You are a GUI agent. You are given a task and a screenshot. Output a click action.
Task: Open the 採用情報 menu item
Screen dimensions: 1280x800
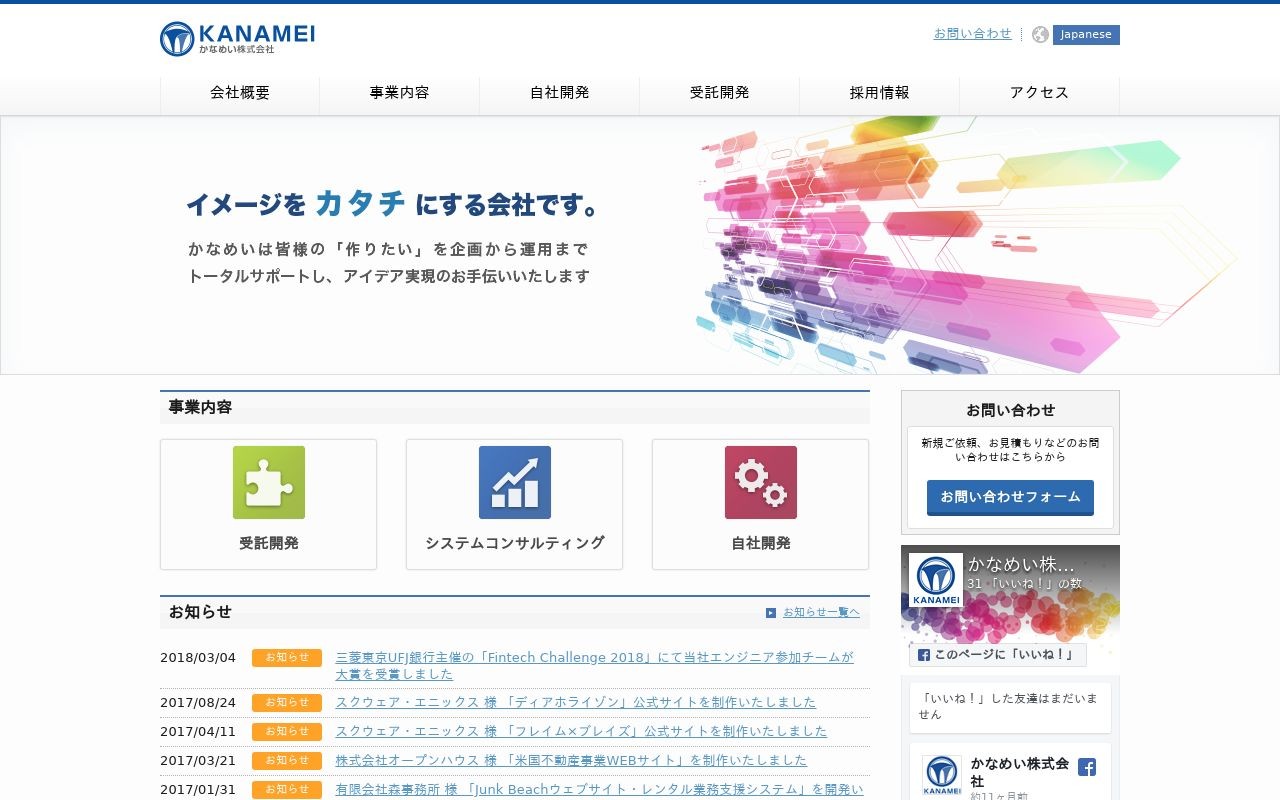click(880, 93)
